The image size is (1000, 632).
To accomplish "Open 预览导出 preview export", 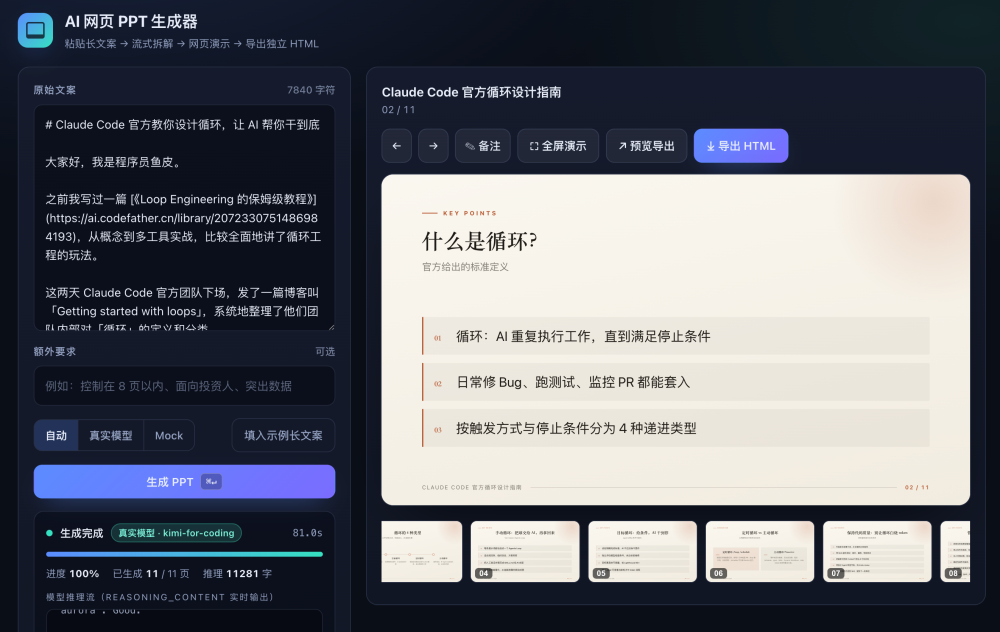I will [646, 146].
